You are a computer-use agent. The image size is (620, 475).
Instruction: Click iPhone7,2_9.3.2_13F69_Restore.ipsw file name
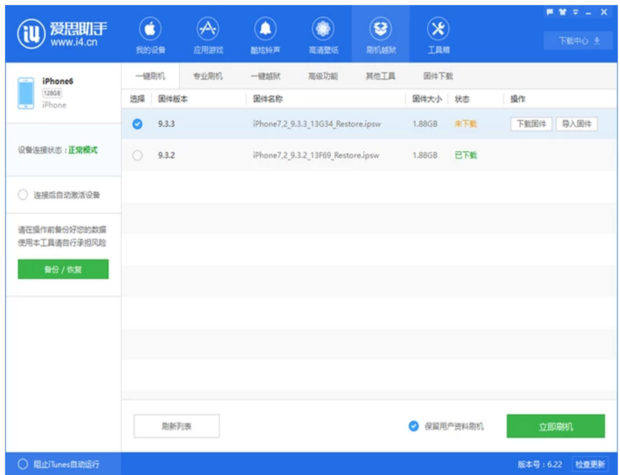(316, 155)
